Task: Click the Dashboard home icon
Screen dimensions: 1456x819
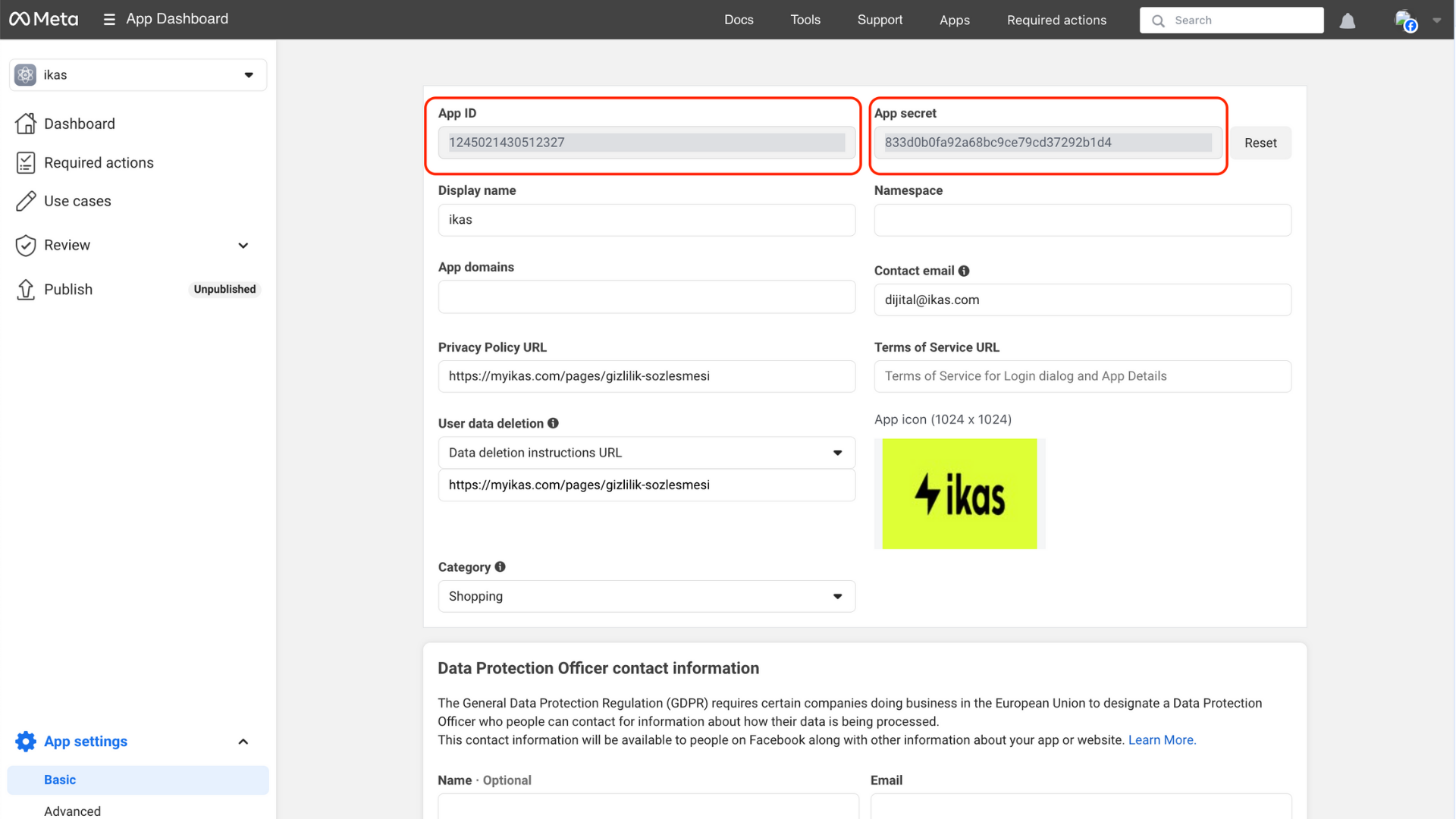Action: [26, 123]
